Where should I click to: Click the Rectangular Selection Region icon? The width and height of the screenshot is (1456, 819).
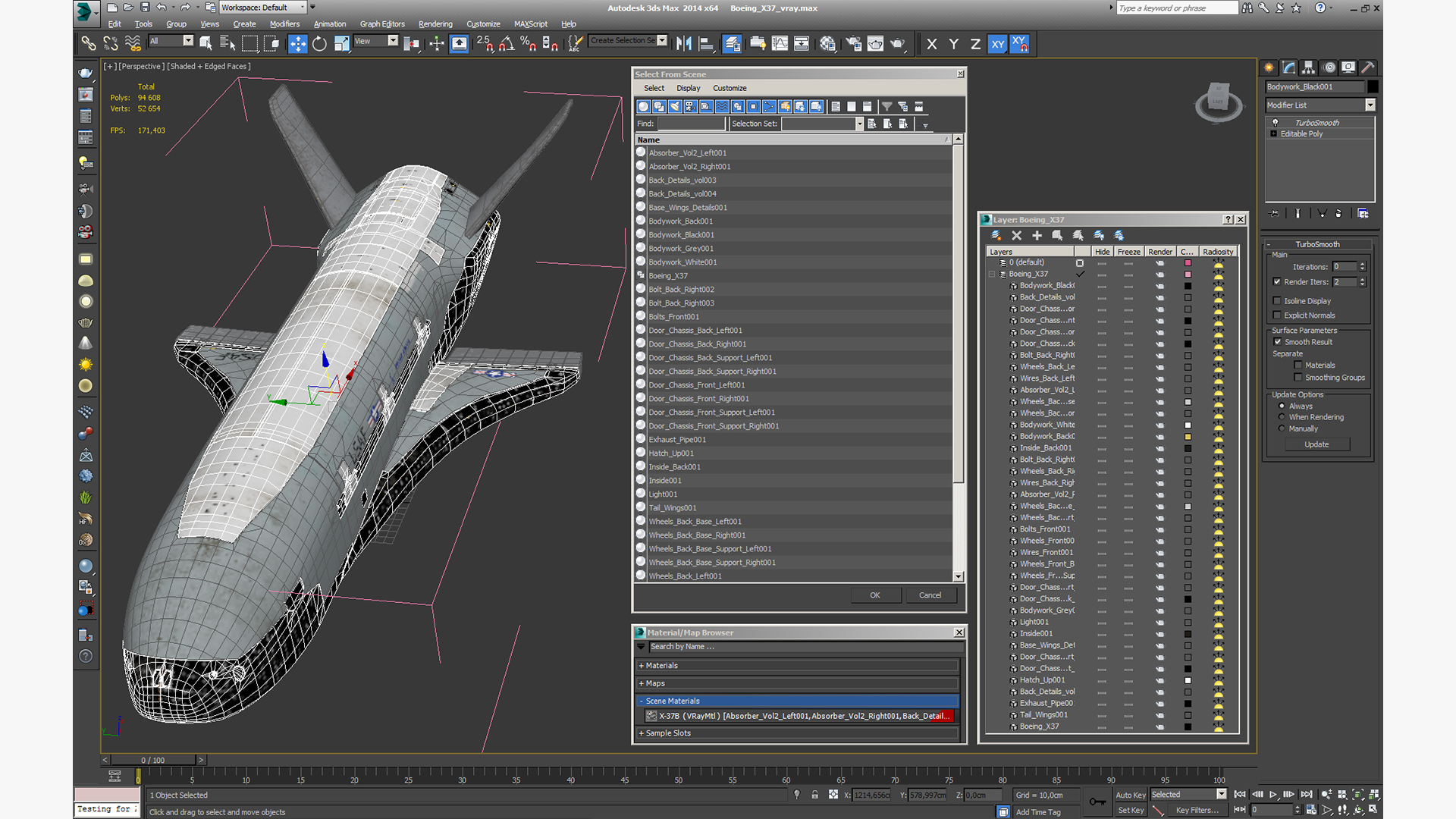(x=249, y=44)
